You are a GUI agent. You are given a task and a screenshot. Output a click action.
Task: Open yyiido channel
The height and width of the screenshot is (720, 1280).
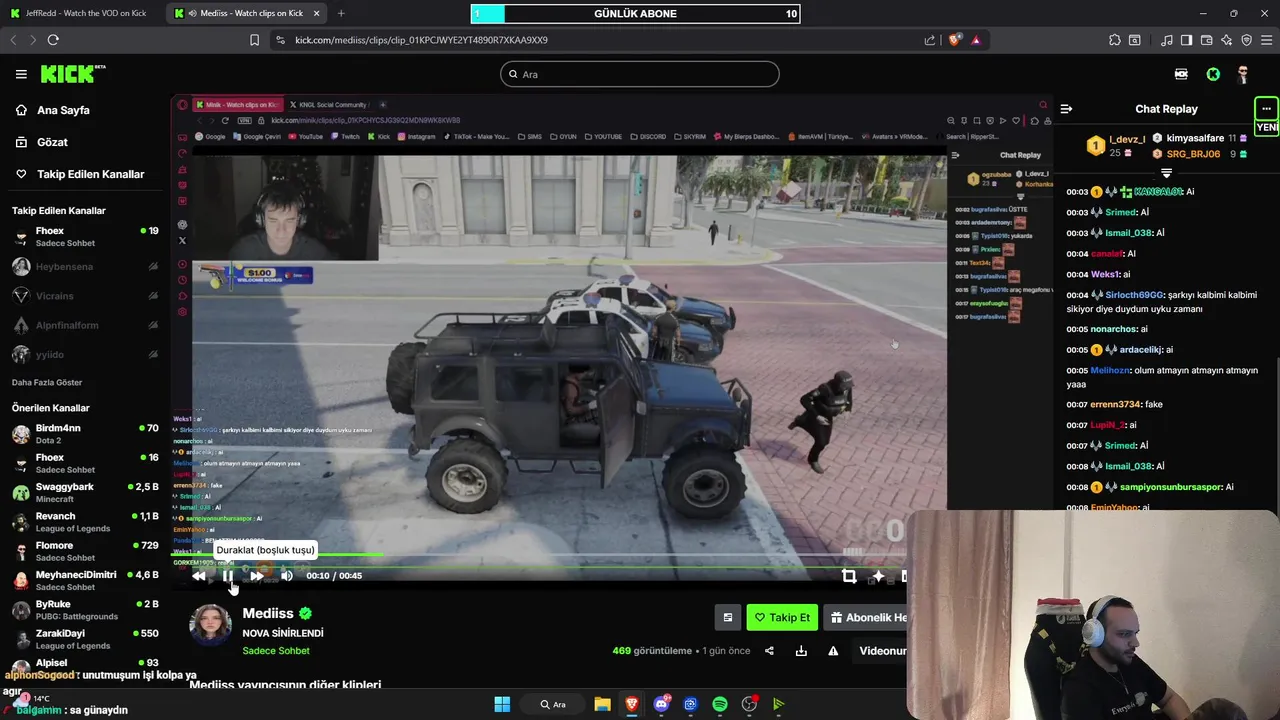[x=85, y=354]
